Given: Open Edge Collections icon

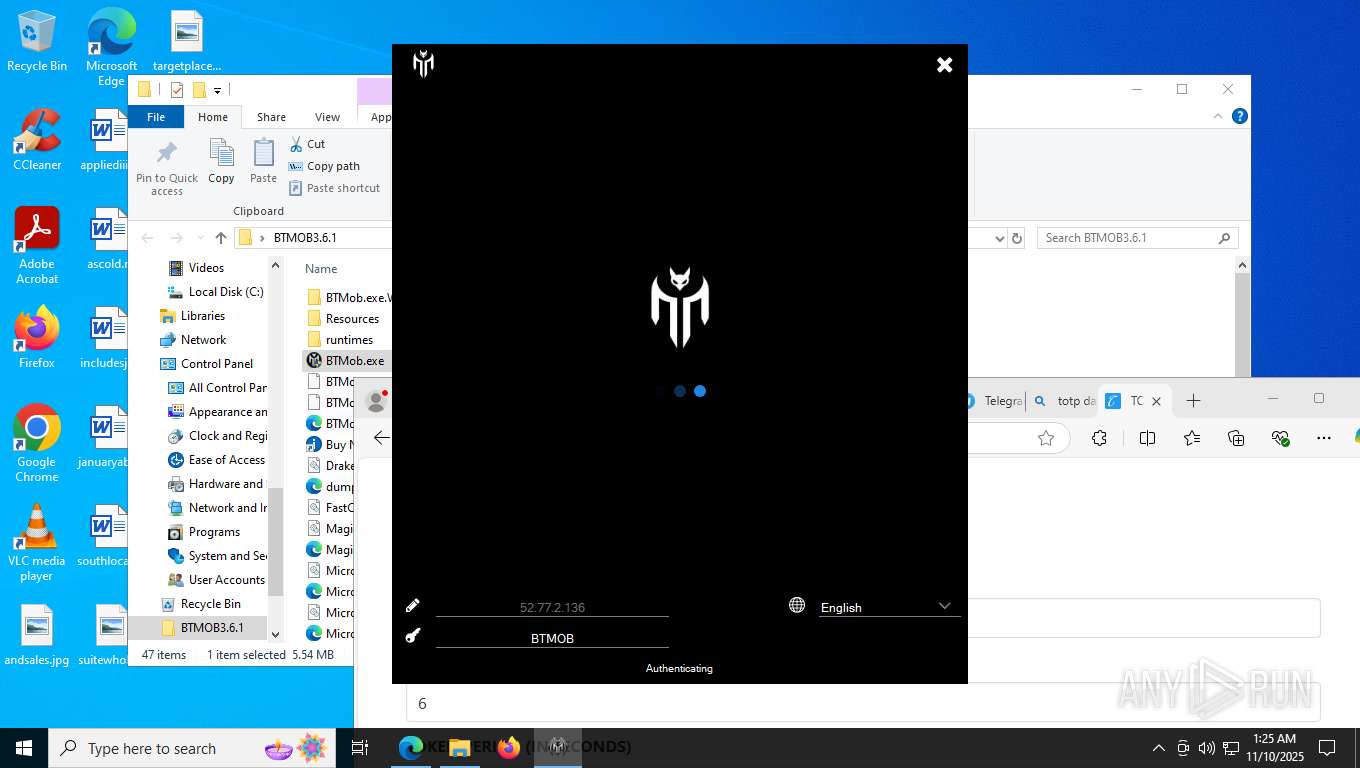Looking at the screenshot, I should pos(1236,438).
